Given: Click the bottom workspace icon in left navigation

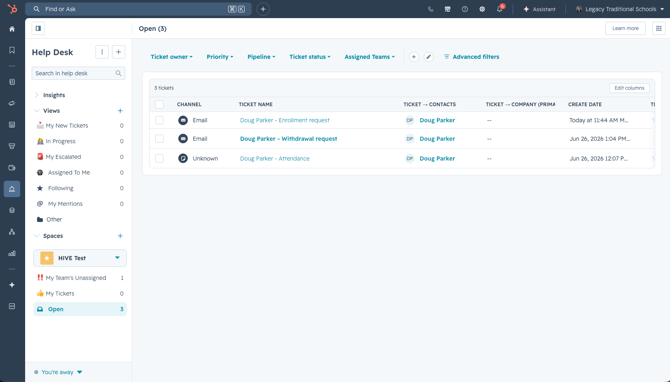Looking at the screenshot, I should 12,306.
